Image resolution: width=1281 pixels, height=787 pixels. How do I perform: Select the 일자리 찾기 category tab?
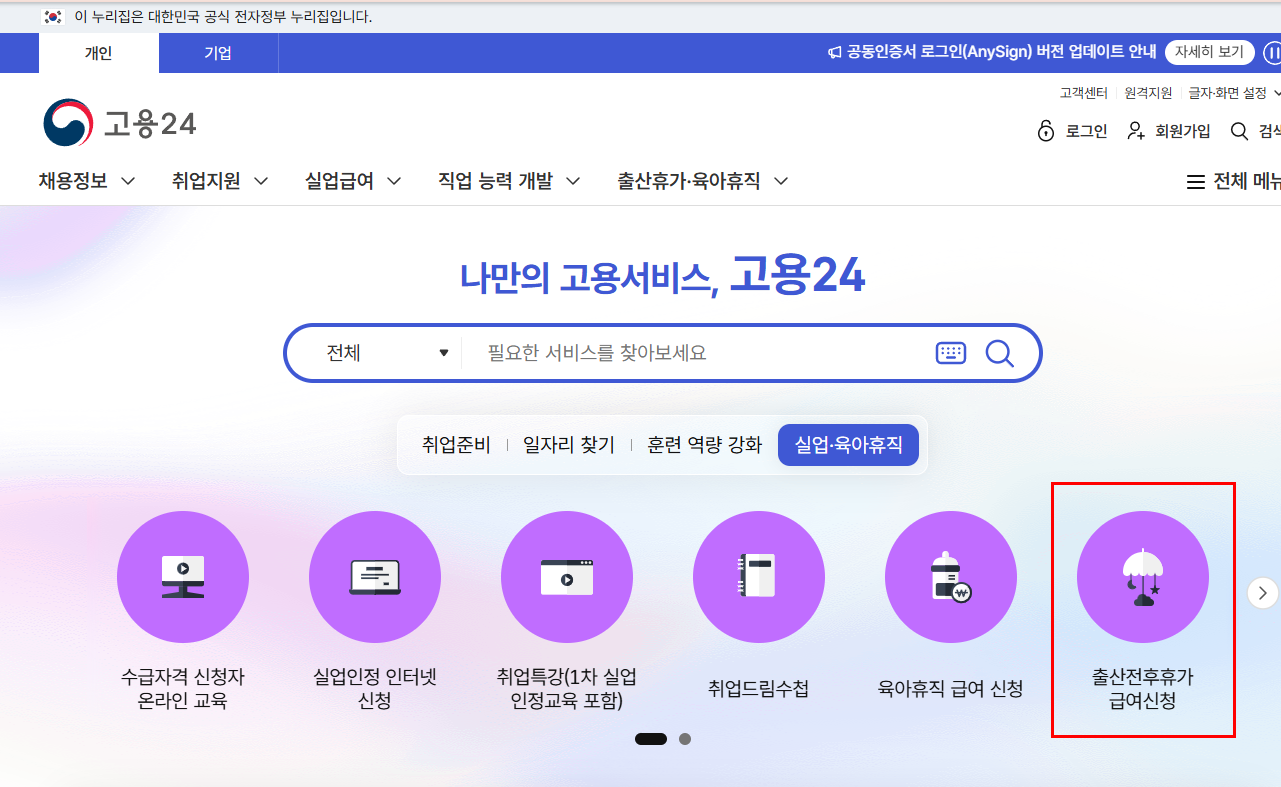569,445
